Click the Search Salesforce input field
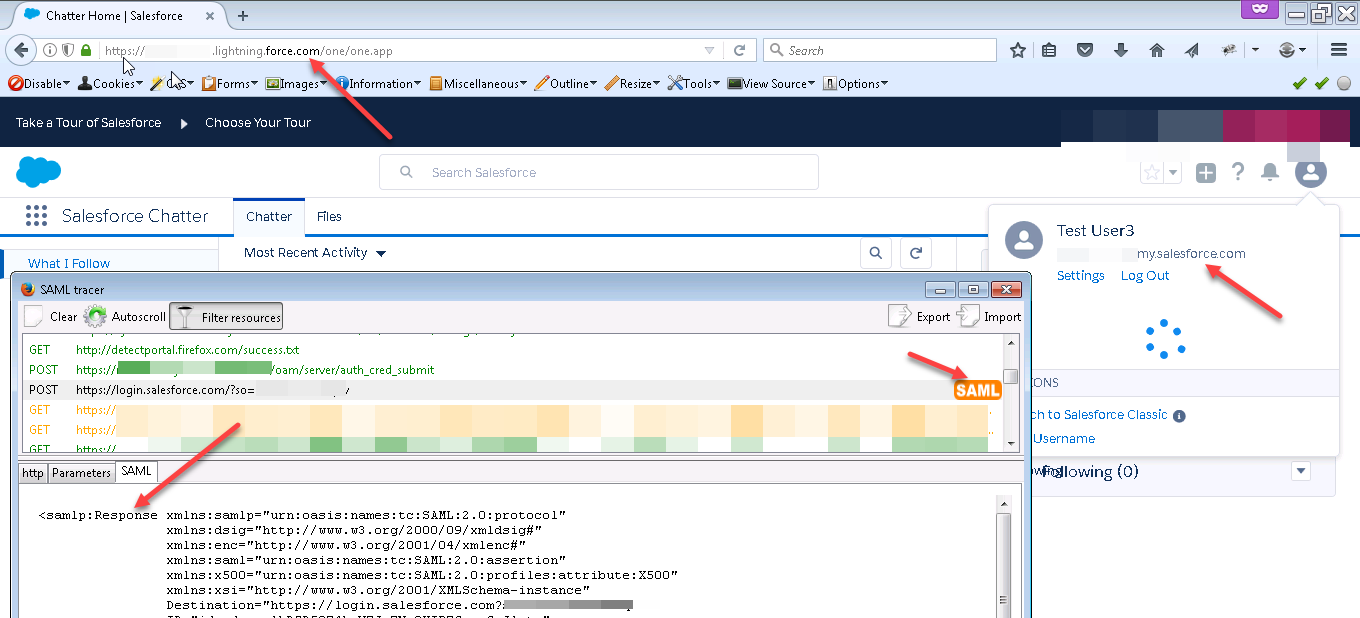The height and width of the screenshot is (618, 1360). 598,172
